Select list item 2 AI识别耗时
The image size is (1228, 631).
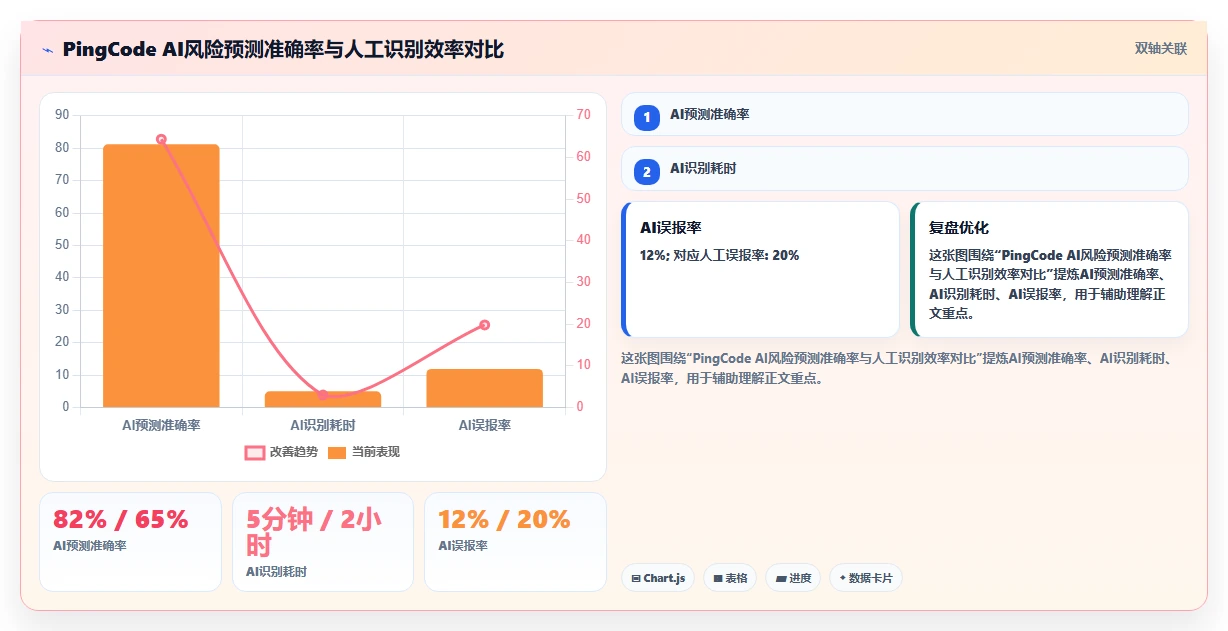point(904,169)
